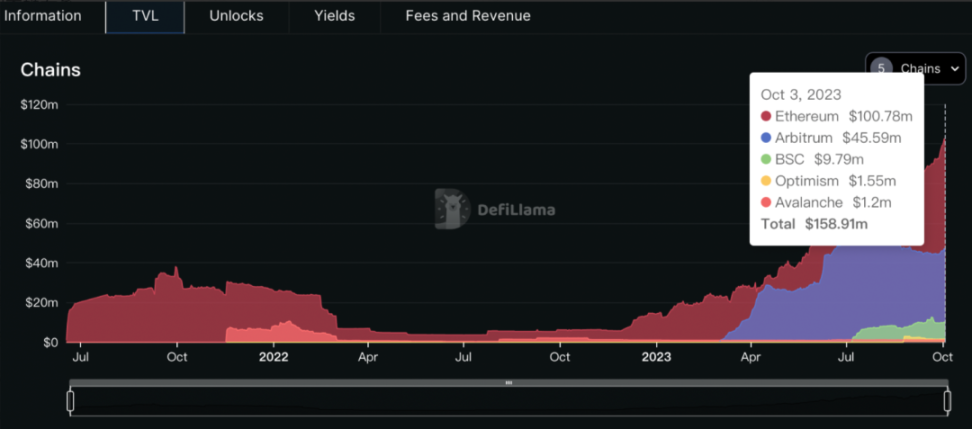
Task: Click the center grip on the range bar
Action: click(x=508, y=382)
